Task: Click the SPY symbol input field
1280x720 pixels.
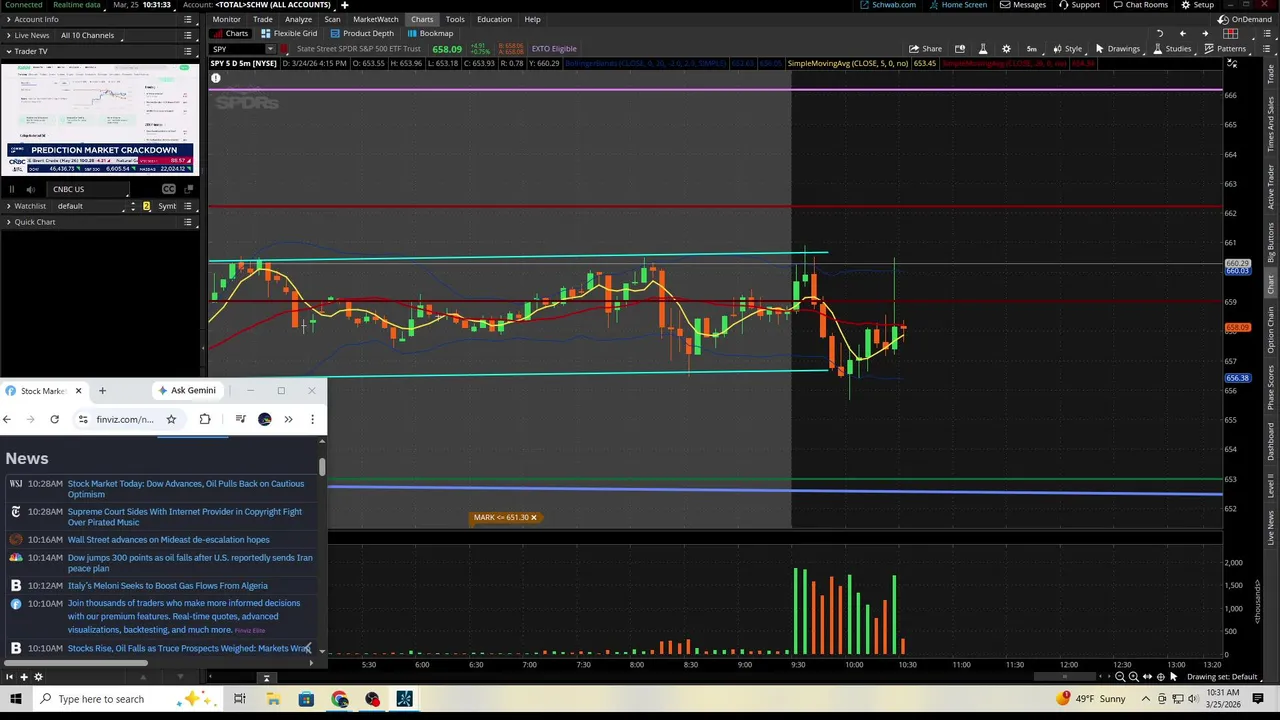Action: pos(236,49)
